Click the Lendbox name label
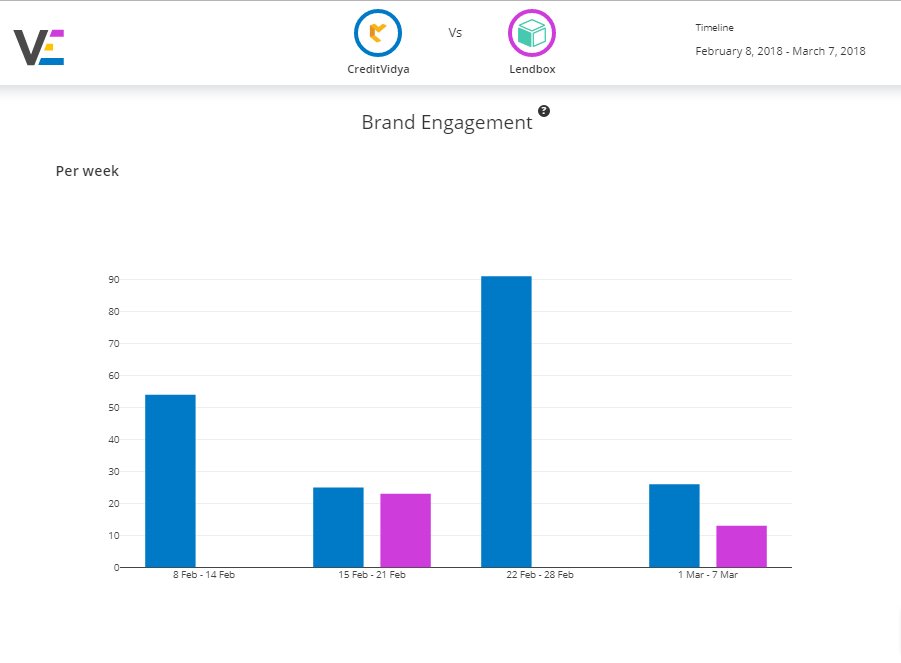901x663 pixels. click(x=531, y=69)
